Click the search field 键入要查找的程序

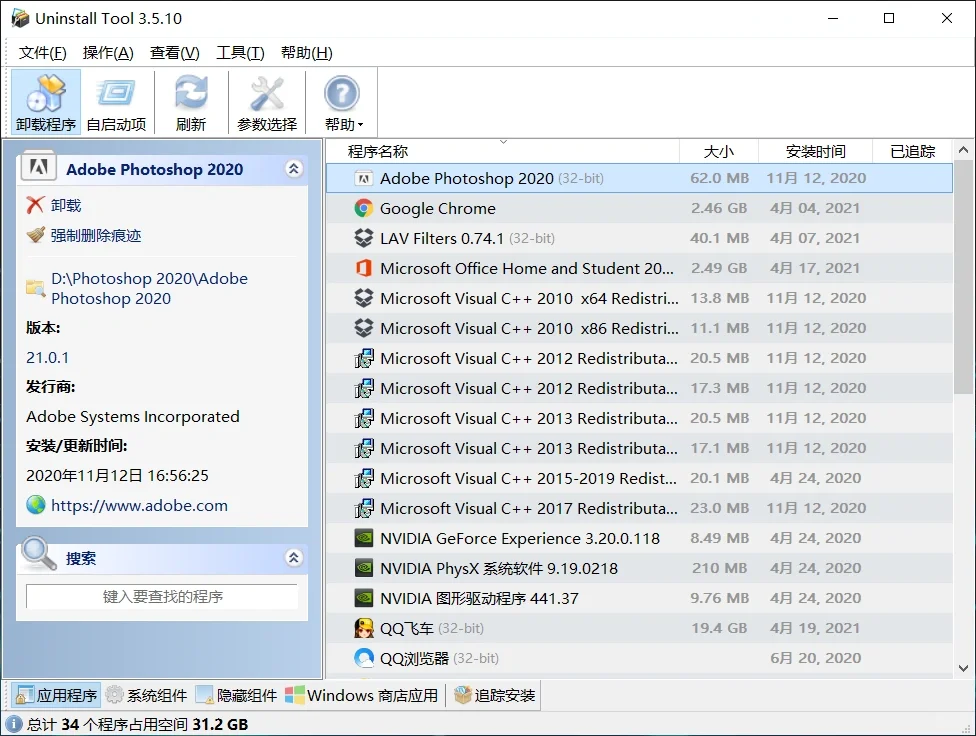pyautogui.click(x=162, y=597)
